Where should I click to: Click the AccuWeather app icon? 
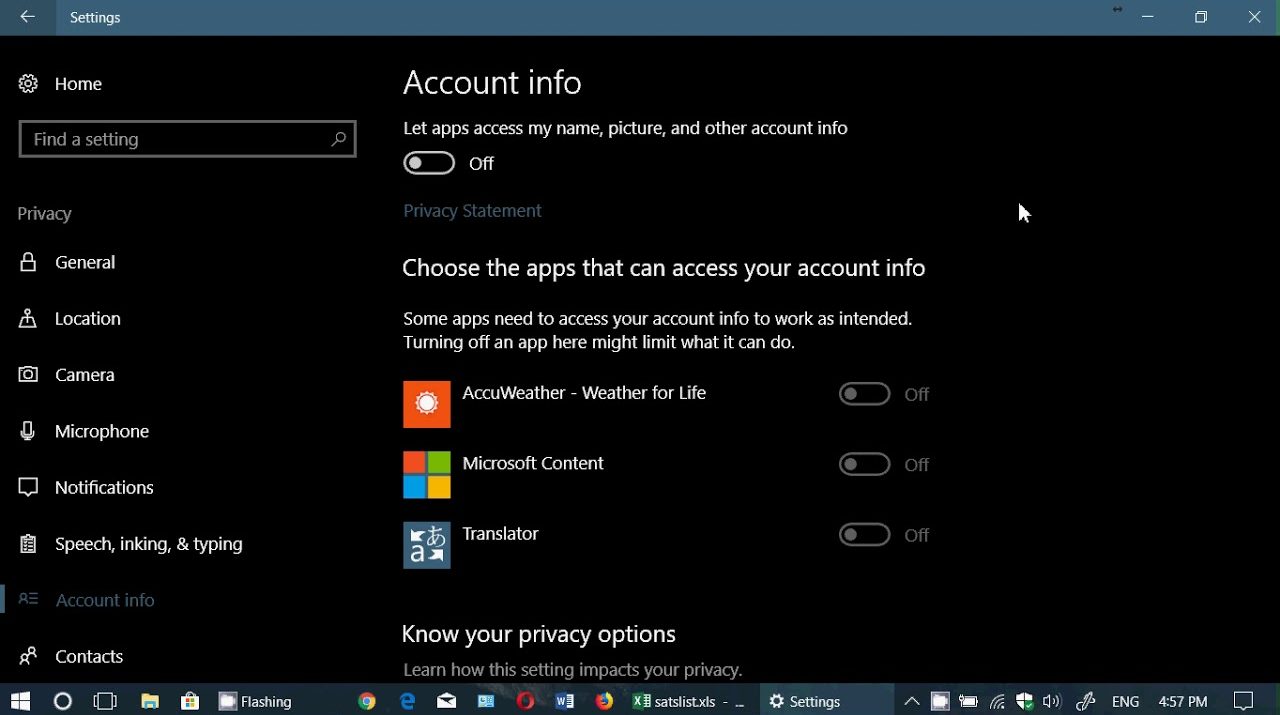(427, 404)
